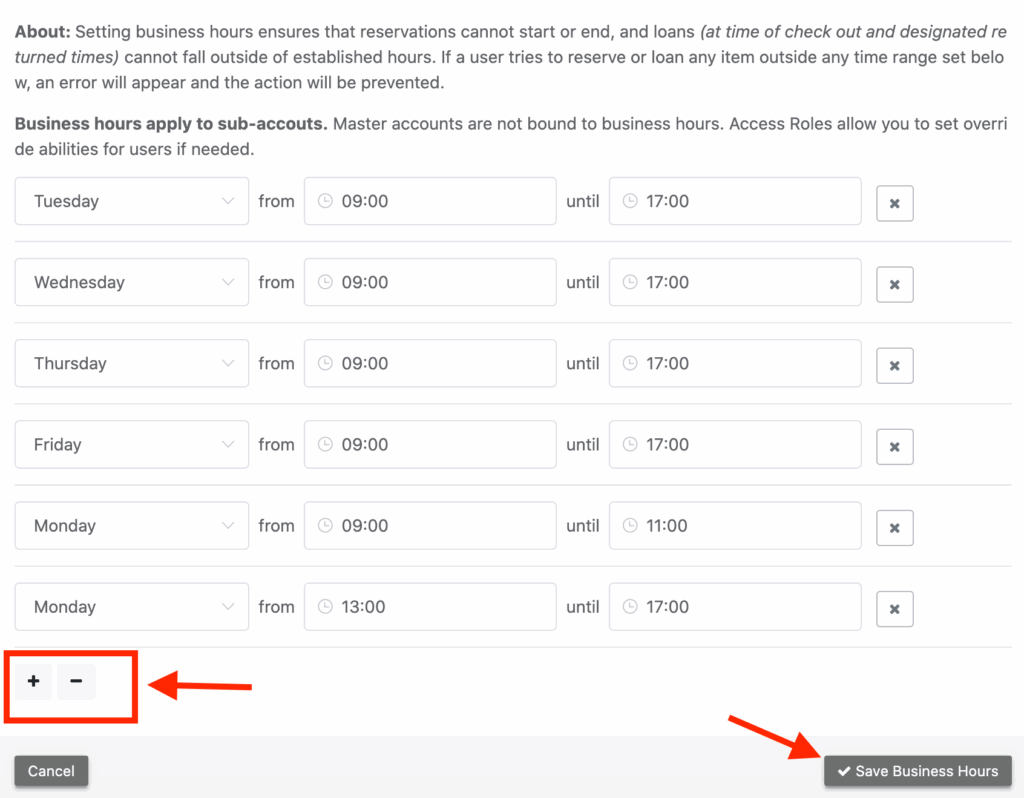Remove the Monday row ending at 11:00
1024x798 pixels.
tap(894, 528)
